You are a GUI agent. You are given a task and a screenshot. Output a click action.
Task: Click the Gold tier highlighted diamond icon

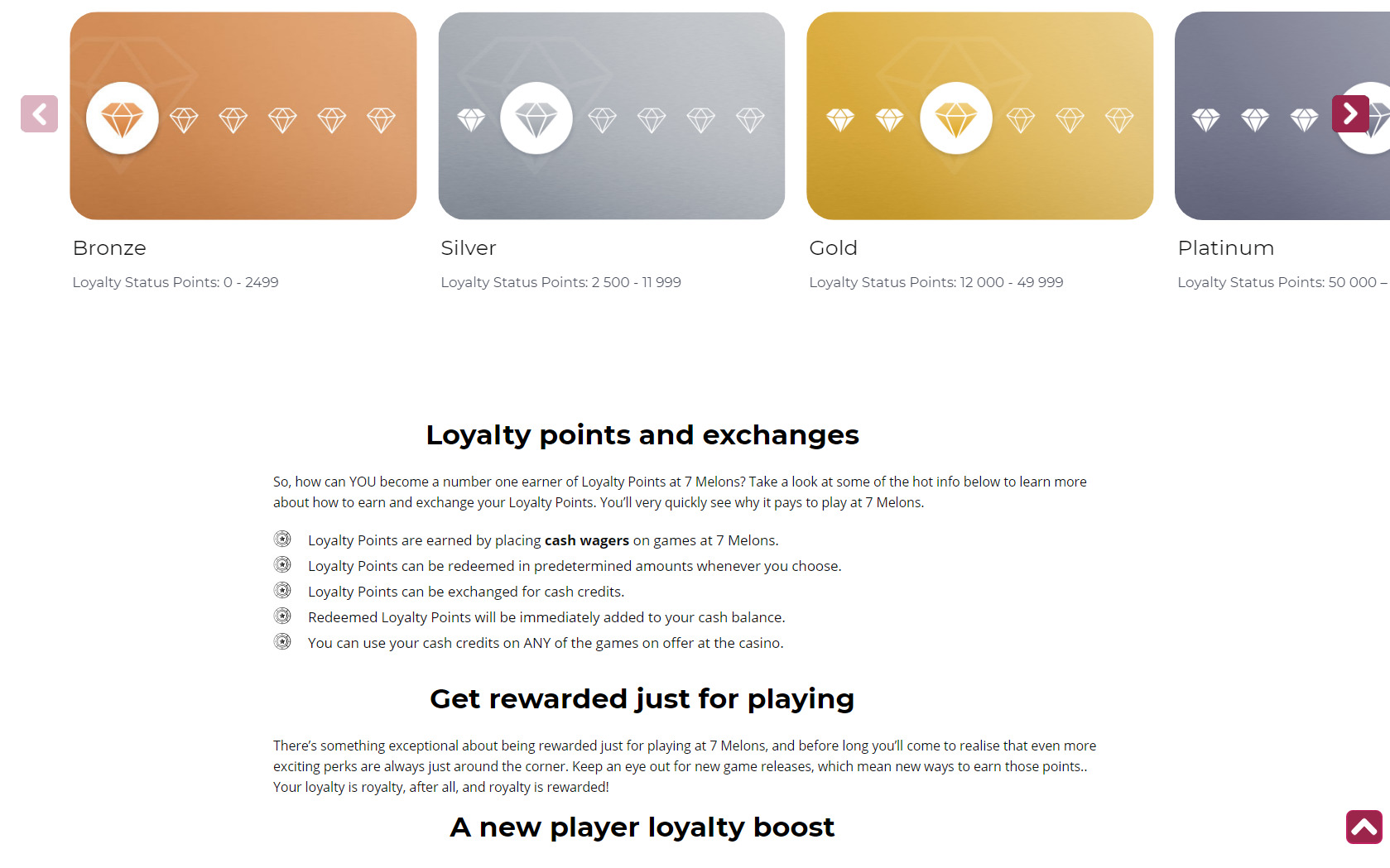956,118
